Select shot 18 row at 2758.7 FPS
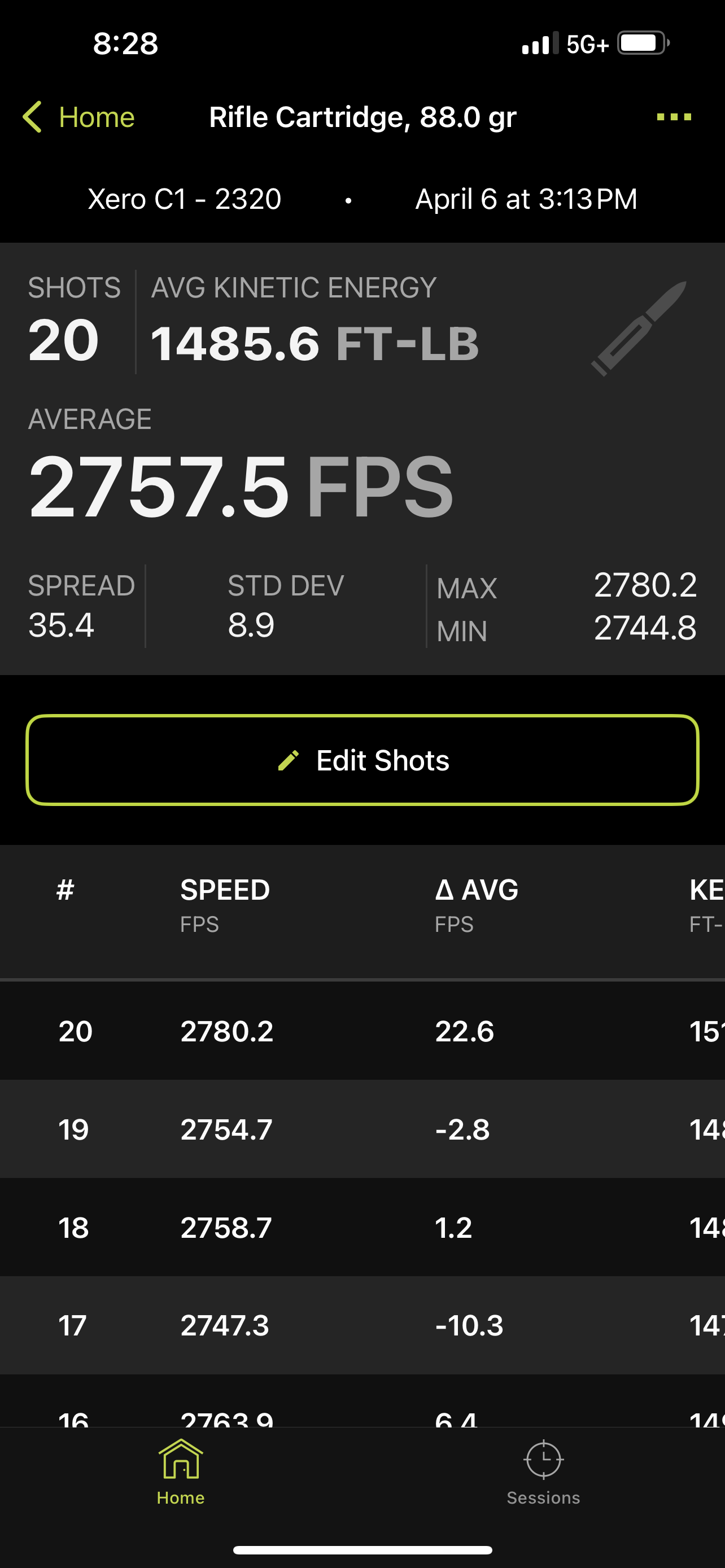 [362, 1228]
